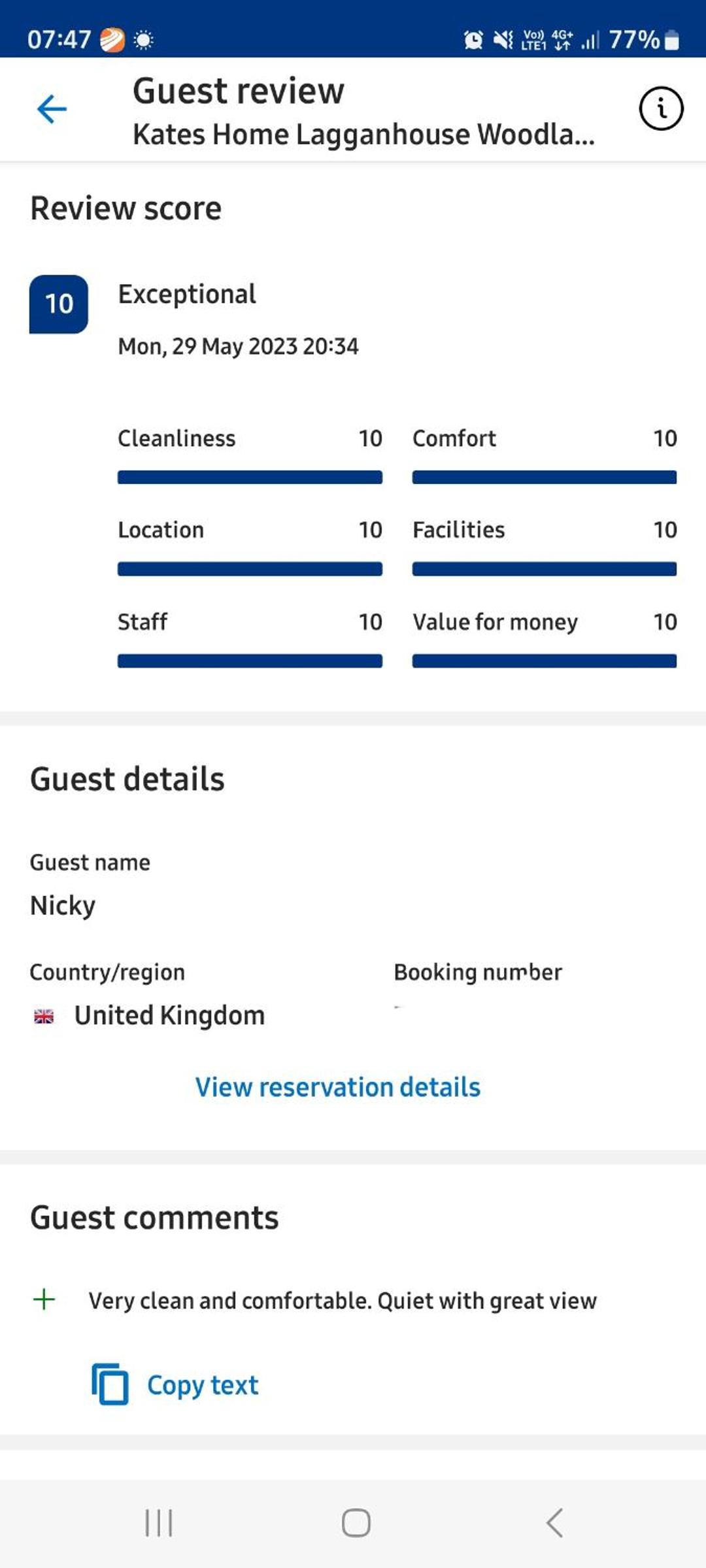Screen dimensions: 706x1568
Task: Tap the Booking number field
Action: click(478, 987)
